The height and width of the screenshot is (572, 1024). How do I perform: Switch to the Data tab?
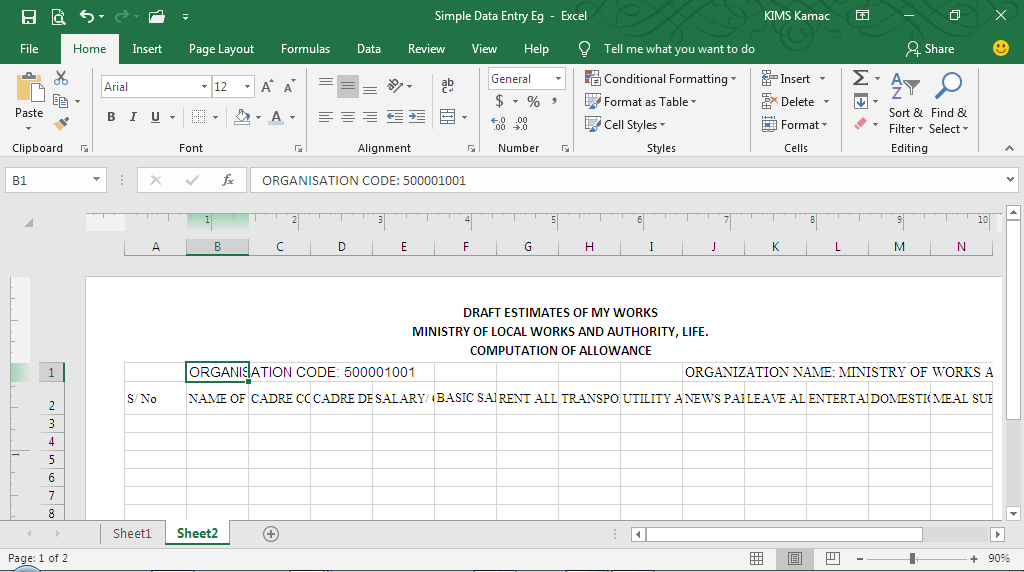368,49
